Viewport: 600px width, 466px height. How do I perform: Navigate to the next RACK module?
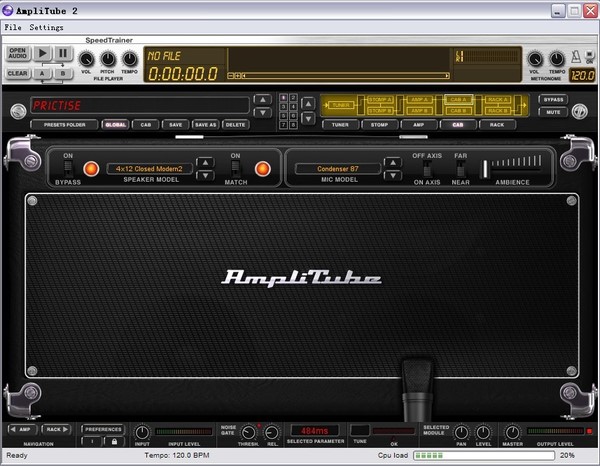pyautogui.click(x=57, y=429)
